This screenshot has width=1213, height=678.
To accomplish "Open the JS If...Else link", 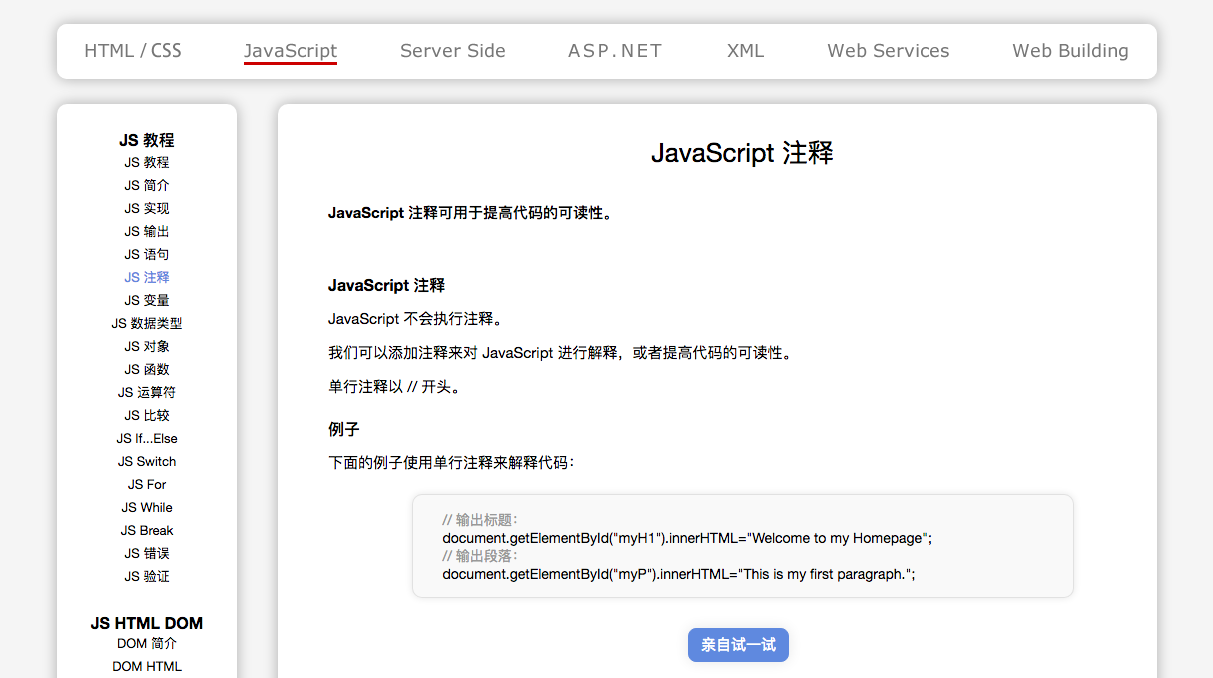I will [x=147, y=438].
